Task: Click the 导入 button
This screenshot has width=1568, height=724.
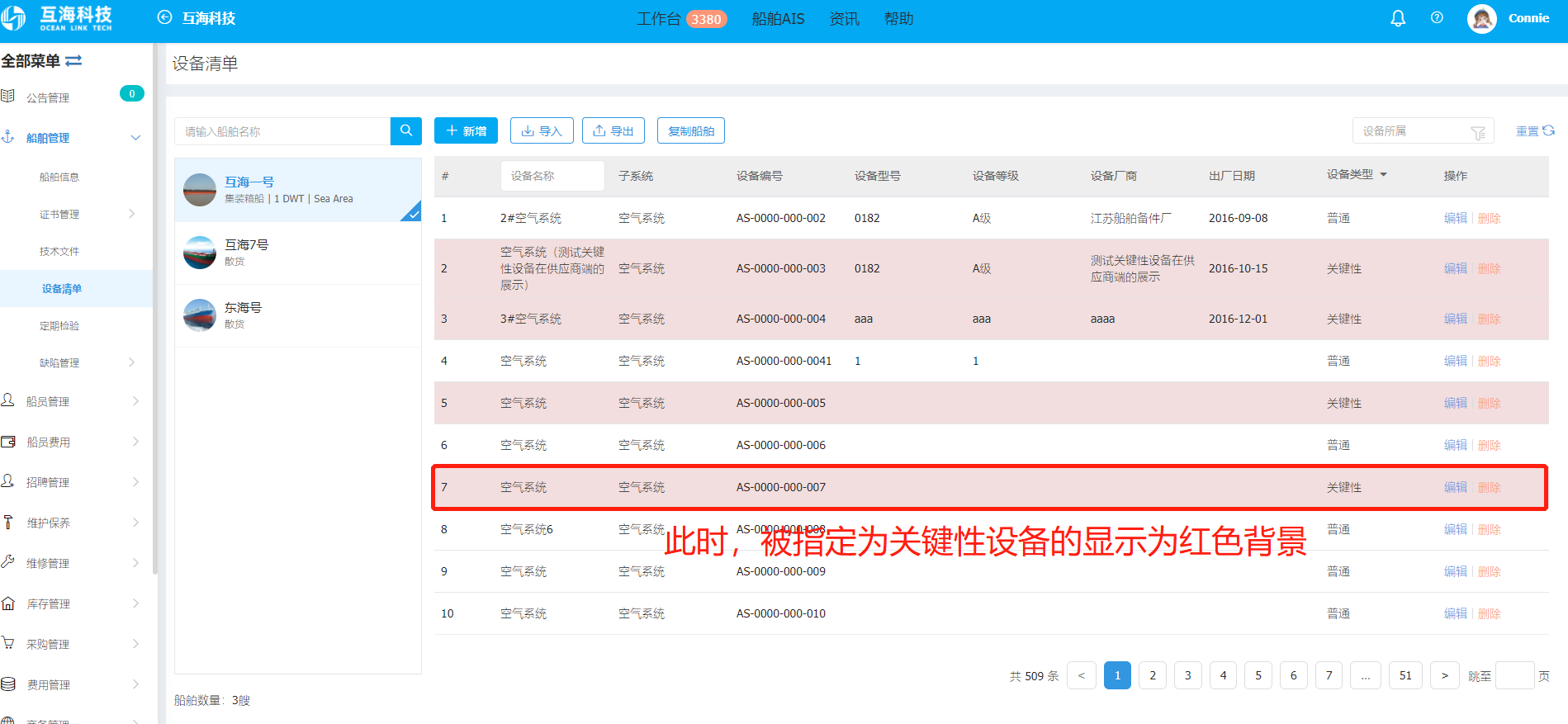Action: (x=542, y=130)
